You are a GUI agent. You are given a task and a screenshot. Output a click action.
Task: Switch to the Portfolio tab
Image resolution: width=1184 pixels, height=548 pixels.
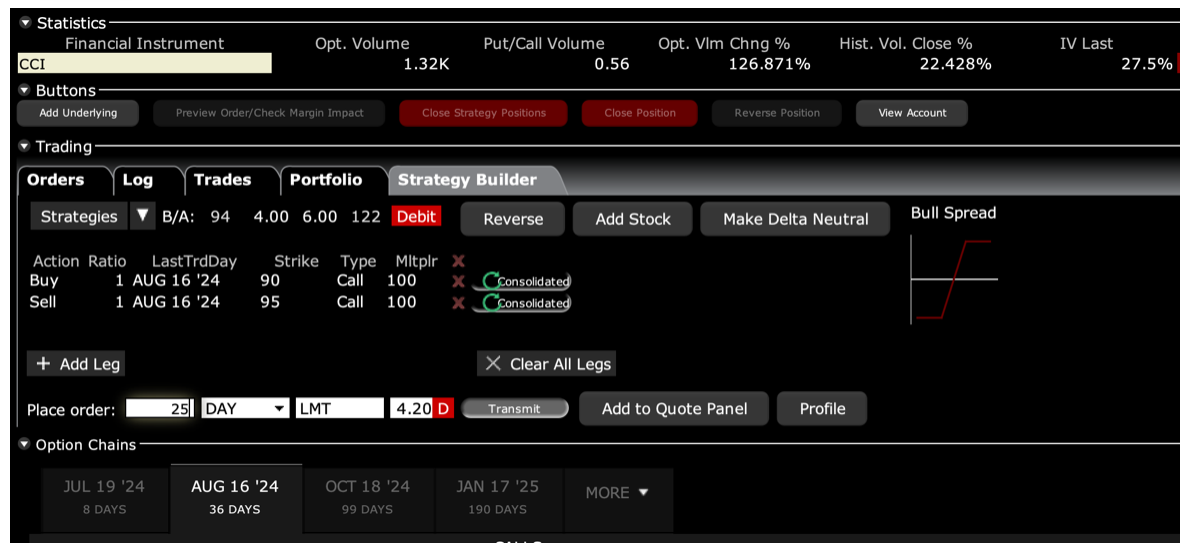pos(326,180)
